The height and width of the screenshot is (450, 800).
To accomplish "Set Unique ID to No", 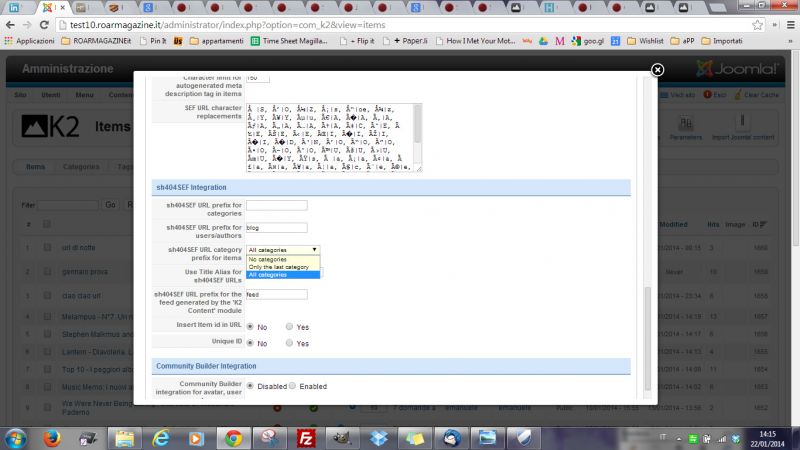I will click(x=250, y=343).
